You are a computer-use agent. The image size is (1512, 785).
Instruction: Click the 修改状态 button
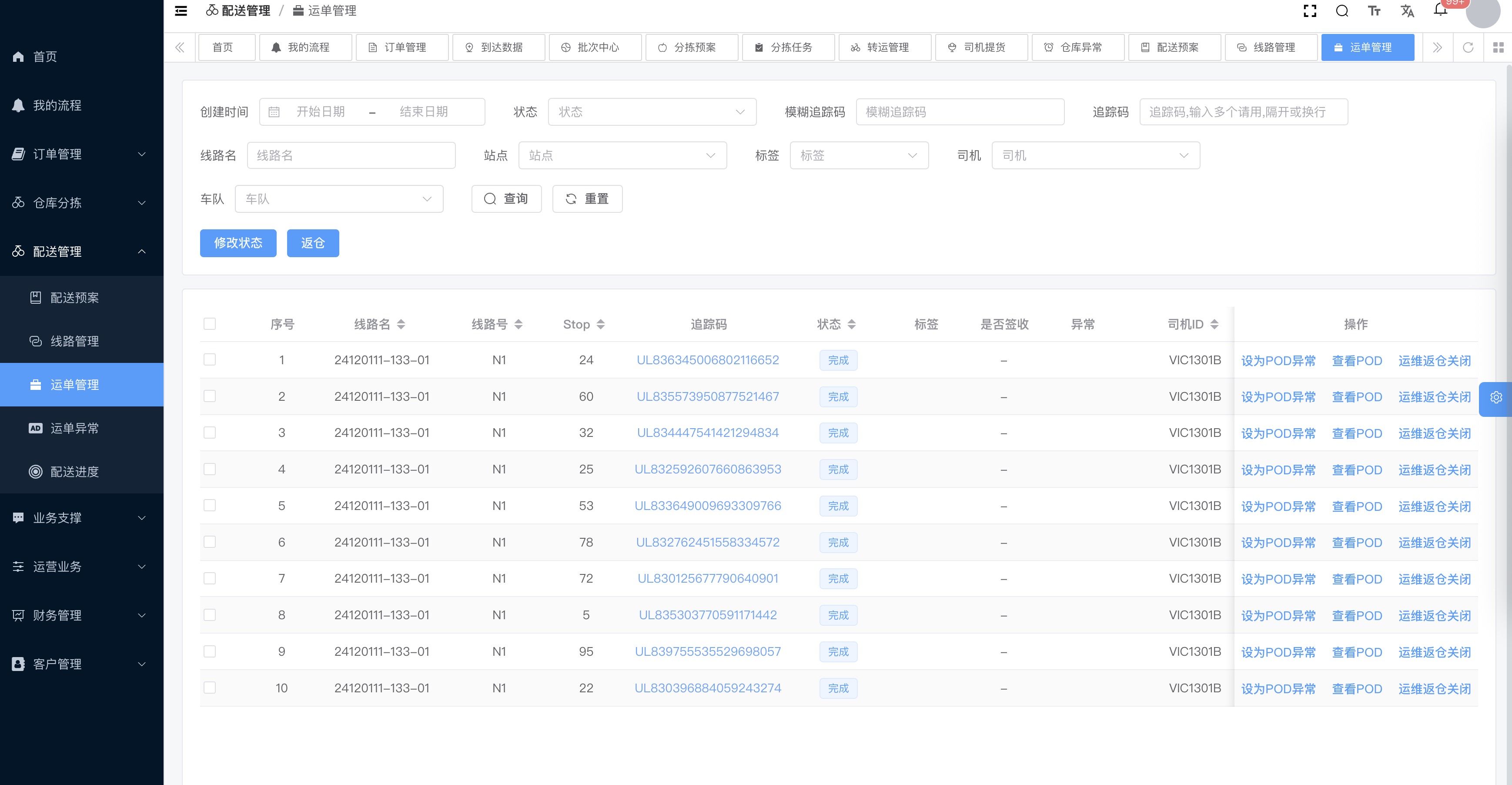pos(238,243)
